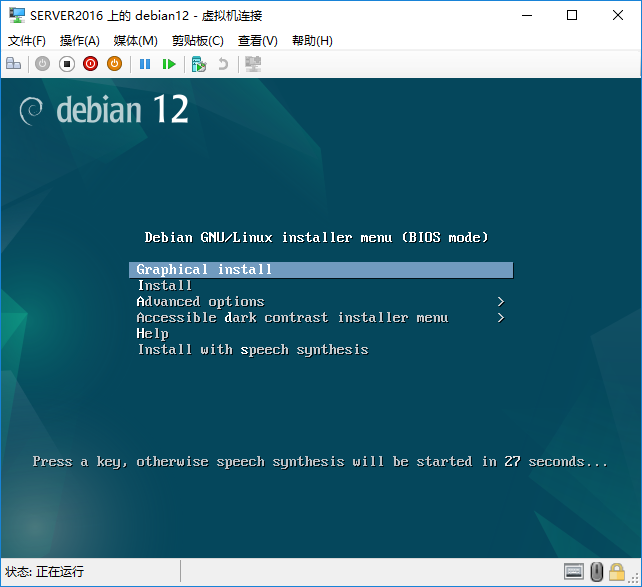Save VM state with the orange icon
Viewport: 642px width, 587px height.
point(114,64)
